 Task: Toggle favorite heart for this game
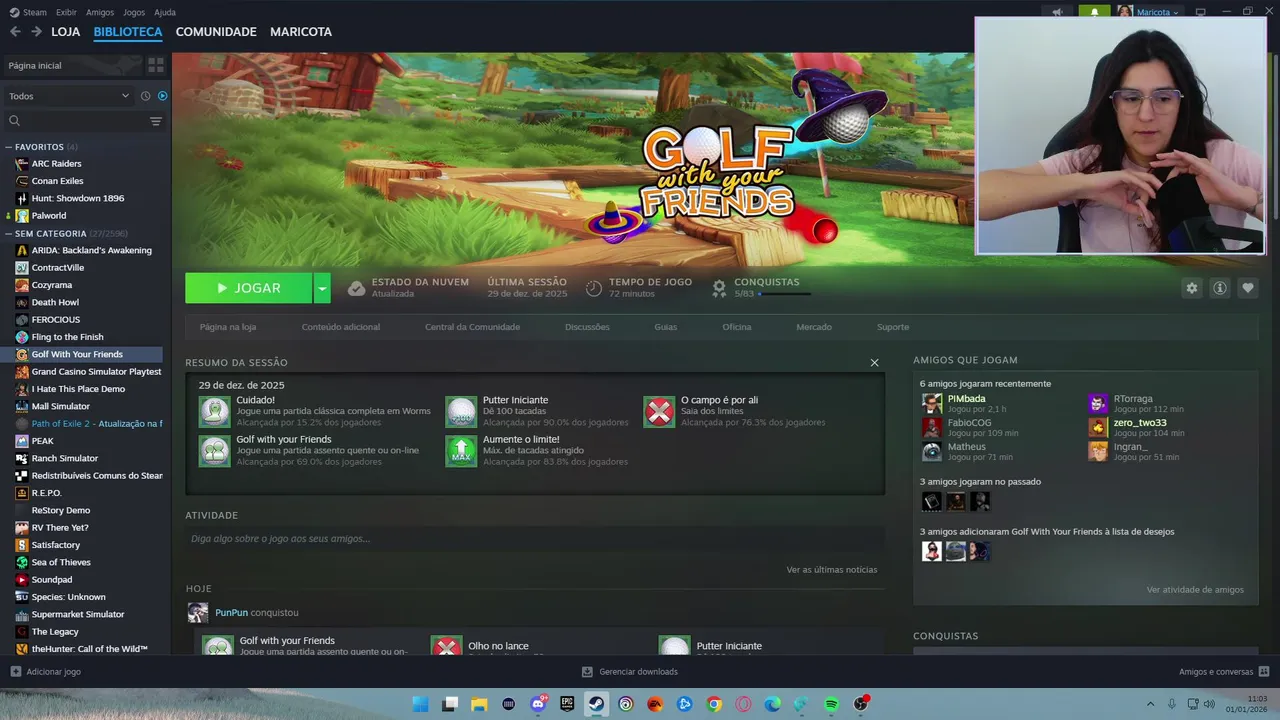point(1247,288)
